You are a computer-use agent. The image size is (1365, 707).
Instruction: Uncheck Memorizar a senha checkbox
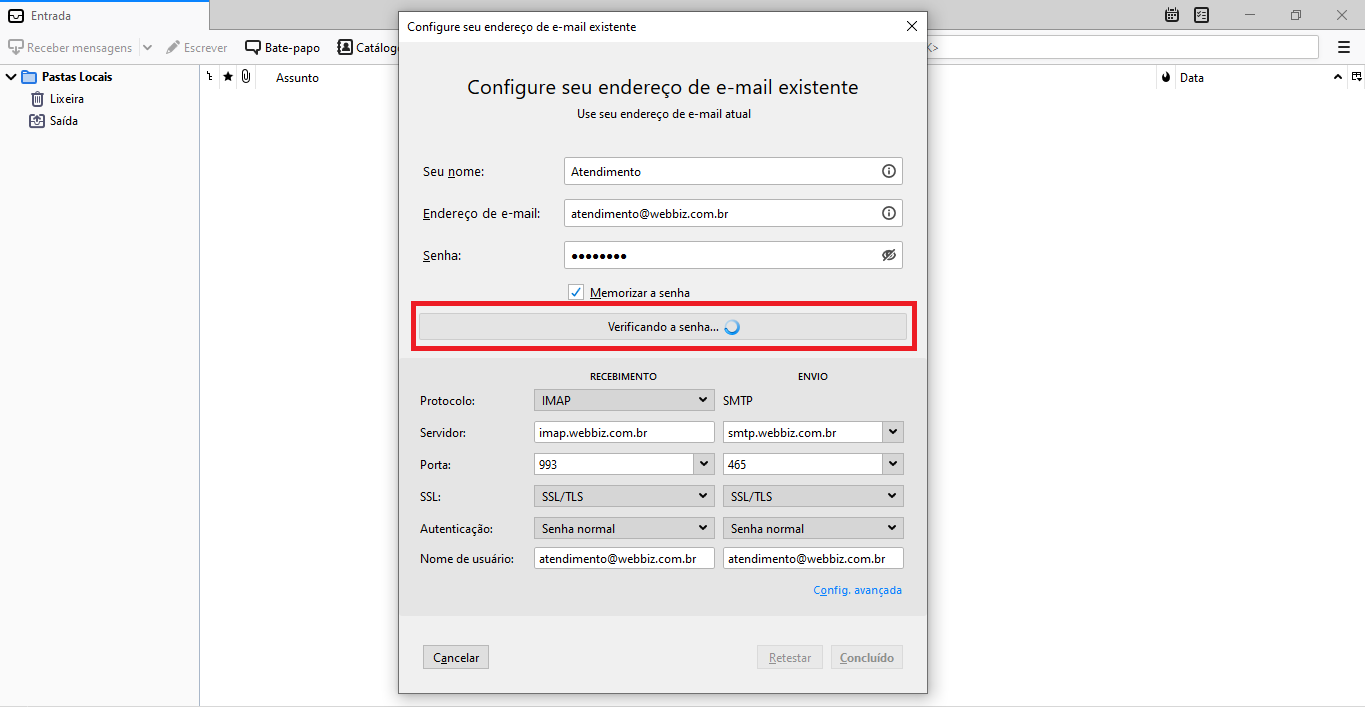tap(576, 292)
